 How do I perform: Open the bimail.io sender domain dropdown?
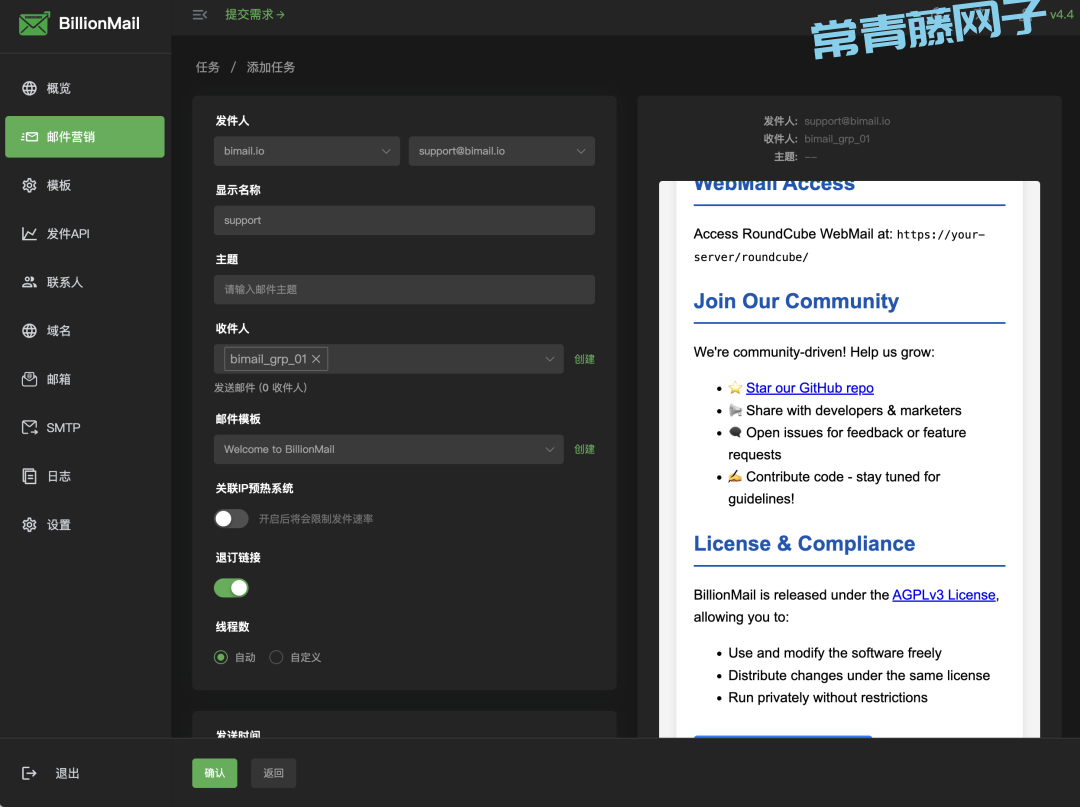coord(307,151)
